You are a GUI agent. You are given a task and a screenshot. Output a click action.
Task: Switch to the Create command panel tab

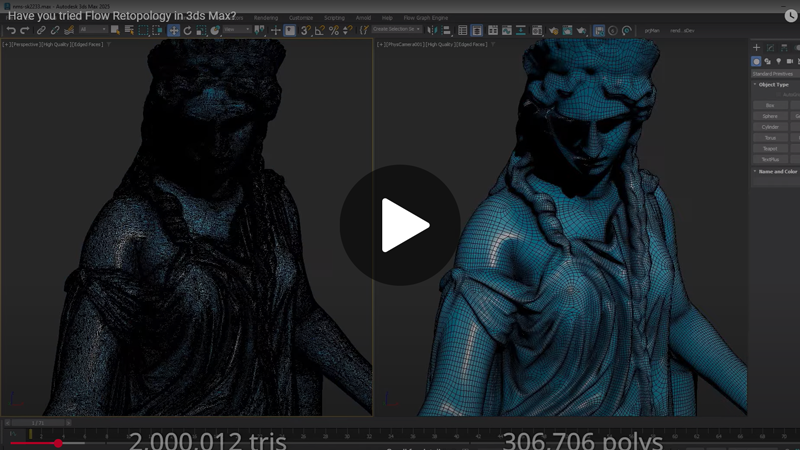[756, 47]
